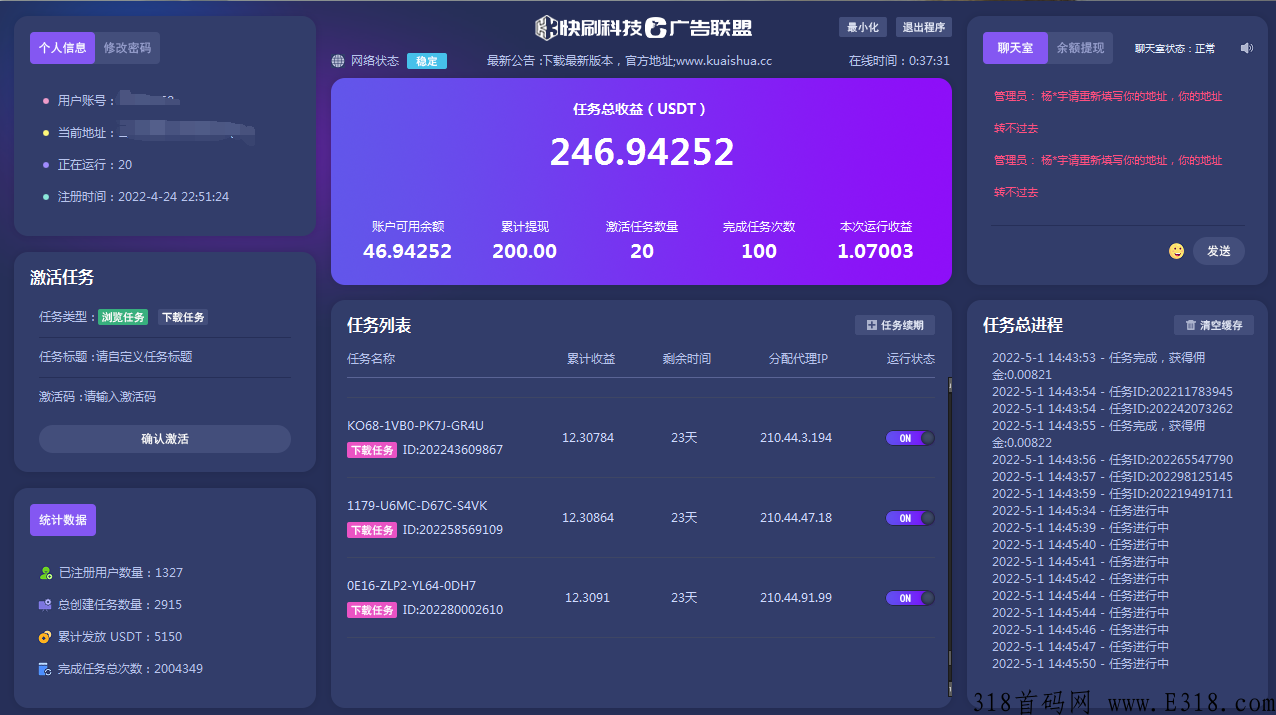Click the 注册时间 2022-4-24 entry

click(x=143, y=197)
